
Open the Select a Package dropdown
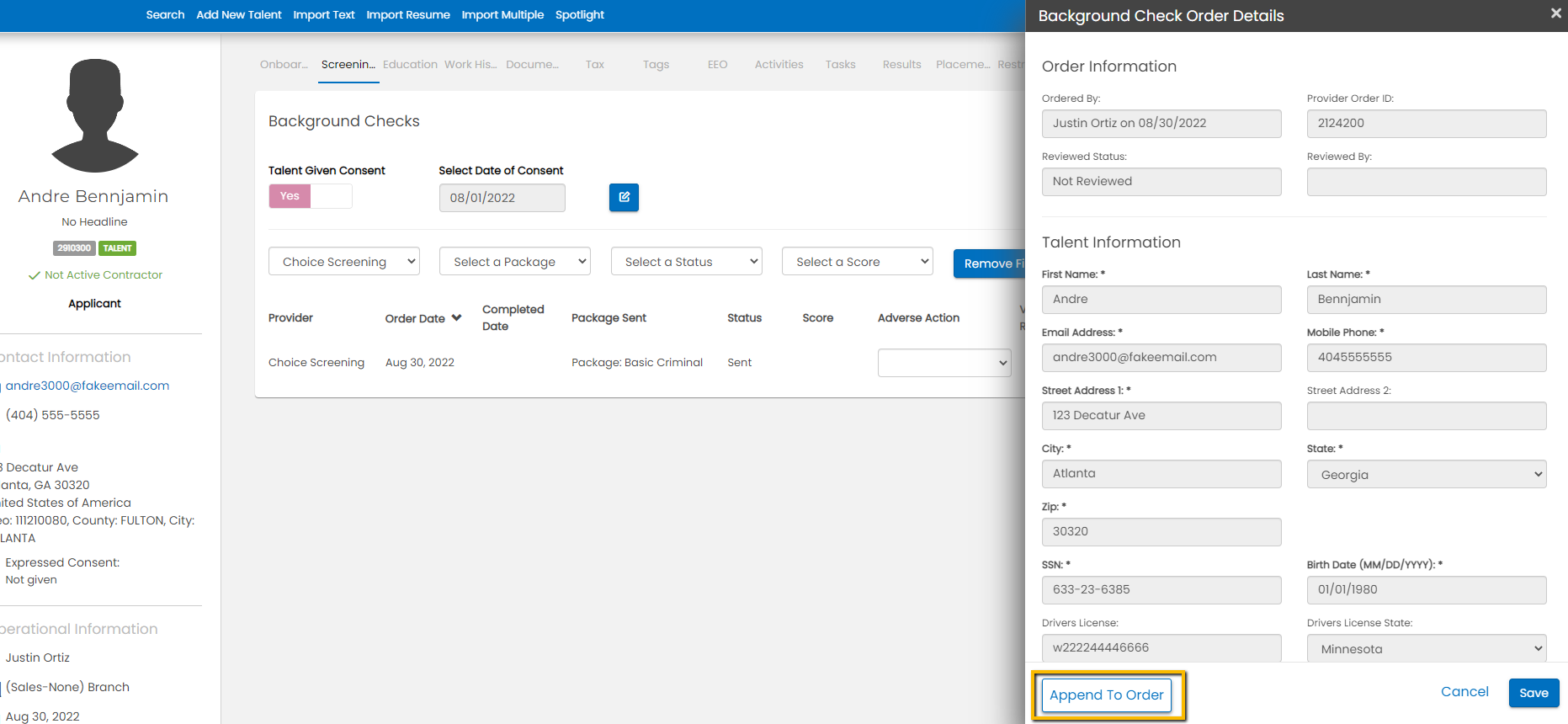[515, 262]
